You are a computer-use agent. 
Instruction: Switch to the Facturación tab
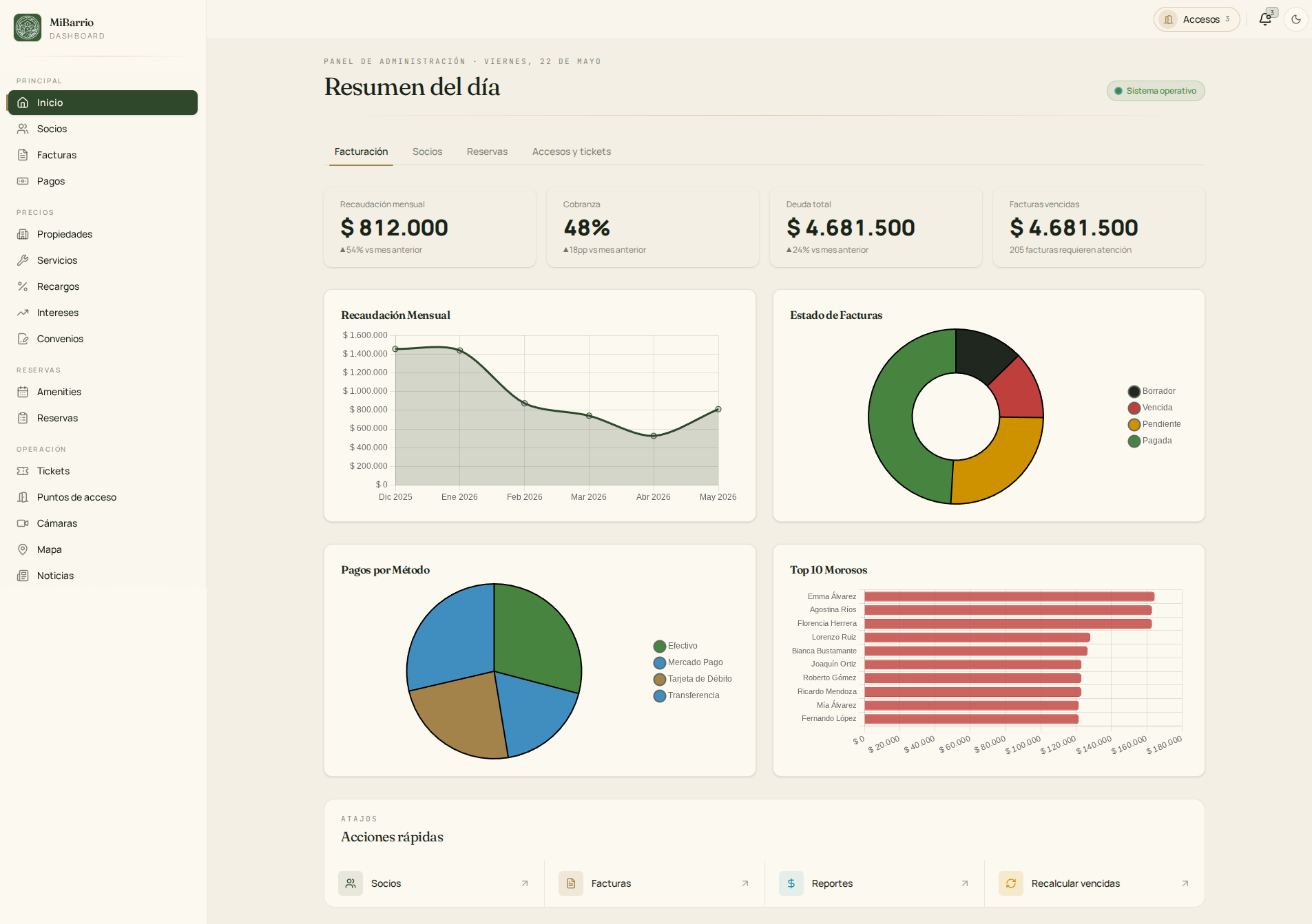[x=361, y=151]
